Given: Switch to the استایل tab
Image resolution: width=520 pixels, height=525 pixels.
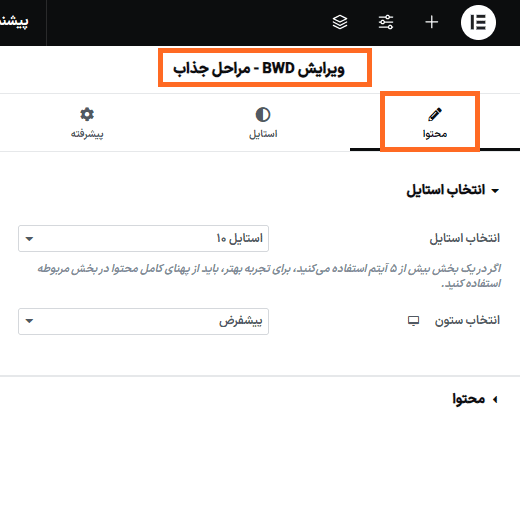Looking at the screenshot, I should pos(263,123).
